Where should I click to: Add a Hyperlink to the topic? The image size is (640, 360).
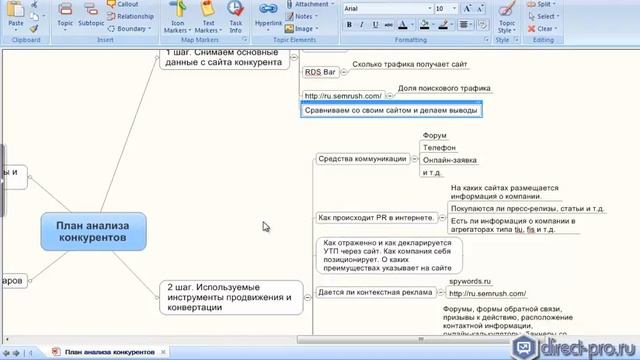click(268, 16)
